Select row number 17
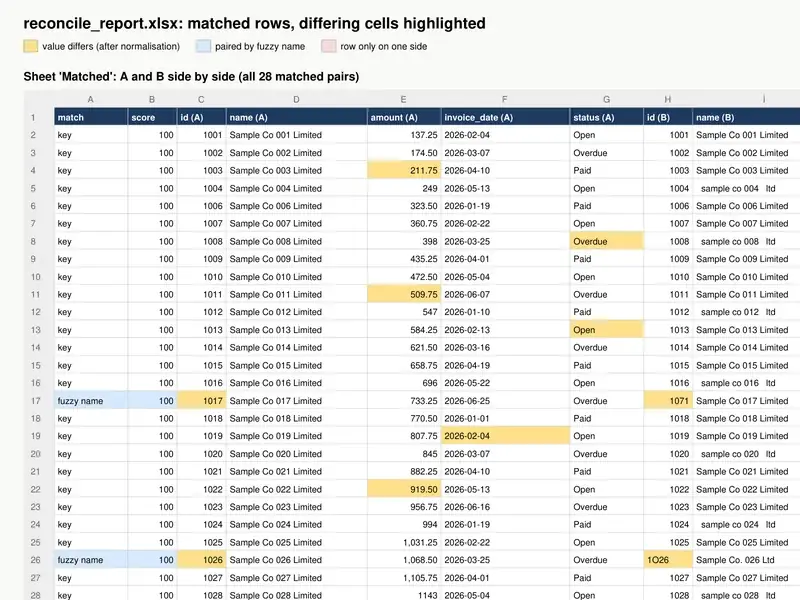 [x=35, y=401]
